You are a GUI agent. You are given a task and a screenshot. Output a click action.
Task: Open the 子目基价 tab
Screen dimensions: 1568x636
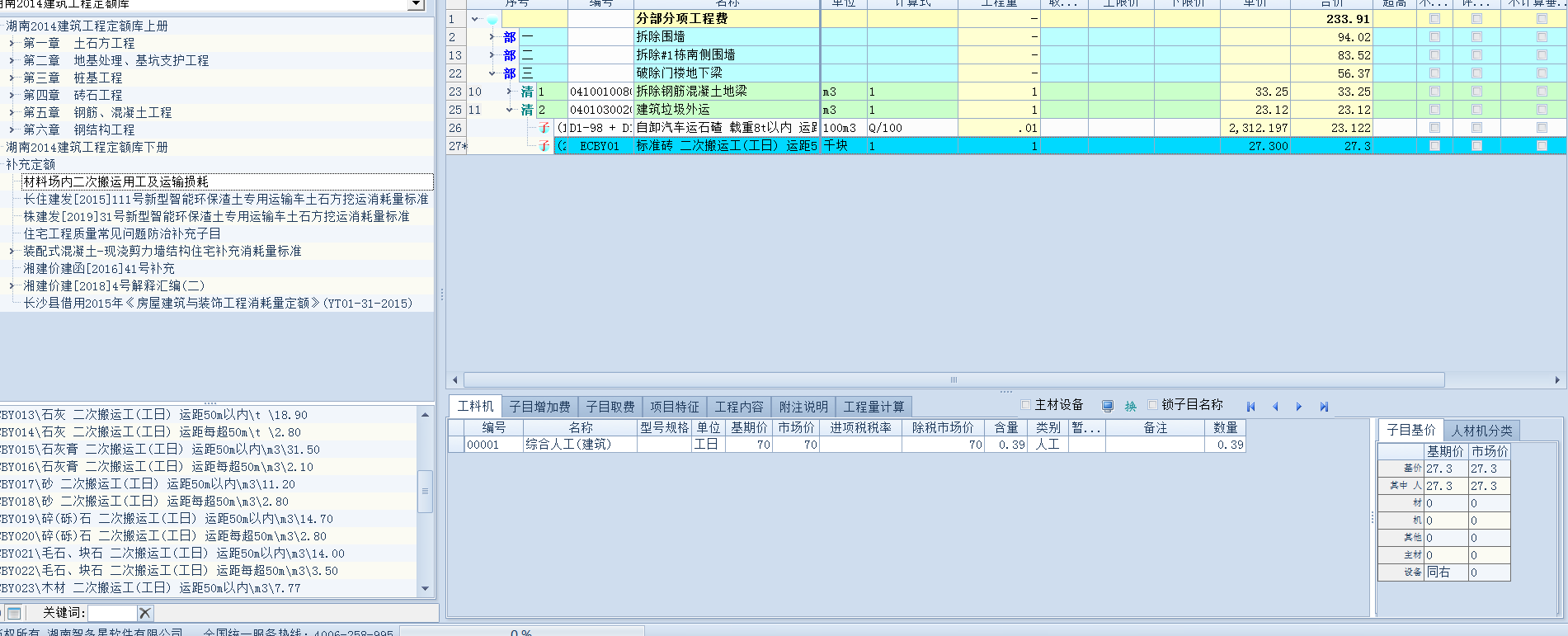(1410, 430)
